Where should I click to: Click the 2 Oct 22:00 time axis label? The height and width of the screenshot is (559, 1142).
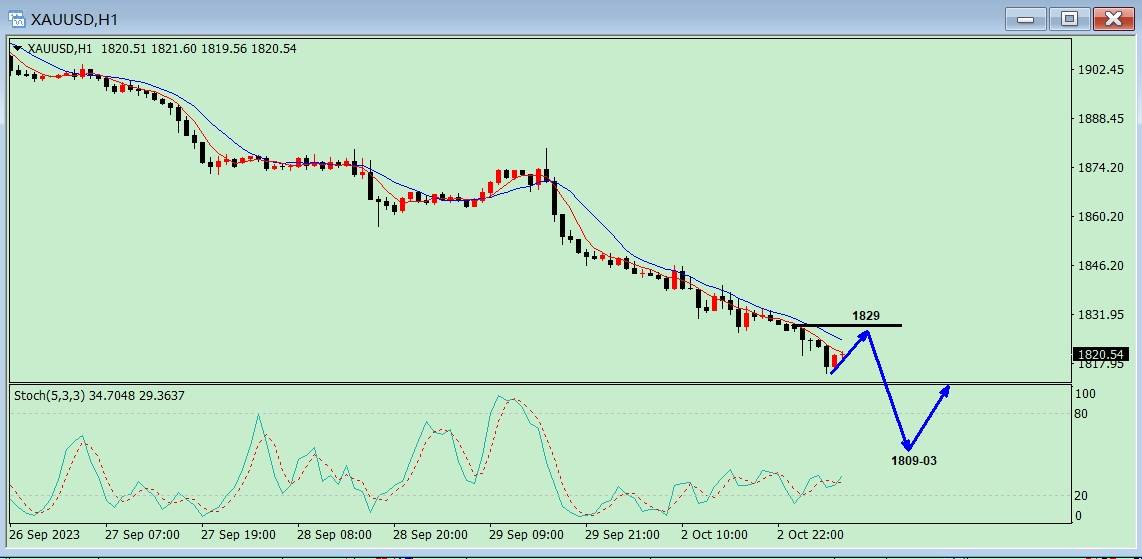[811, 535]
